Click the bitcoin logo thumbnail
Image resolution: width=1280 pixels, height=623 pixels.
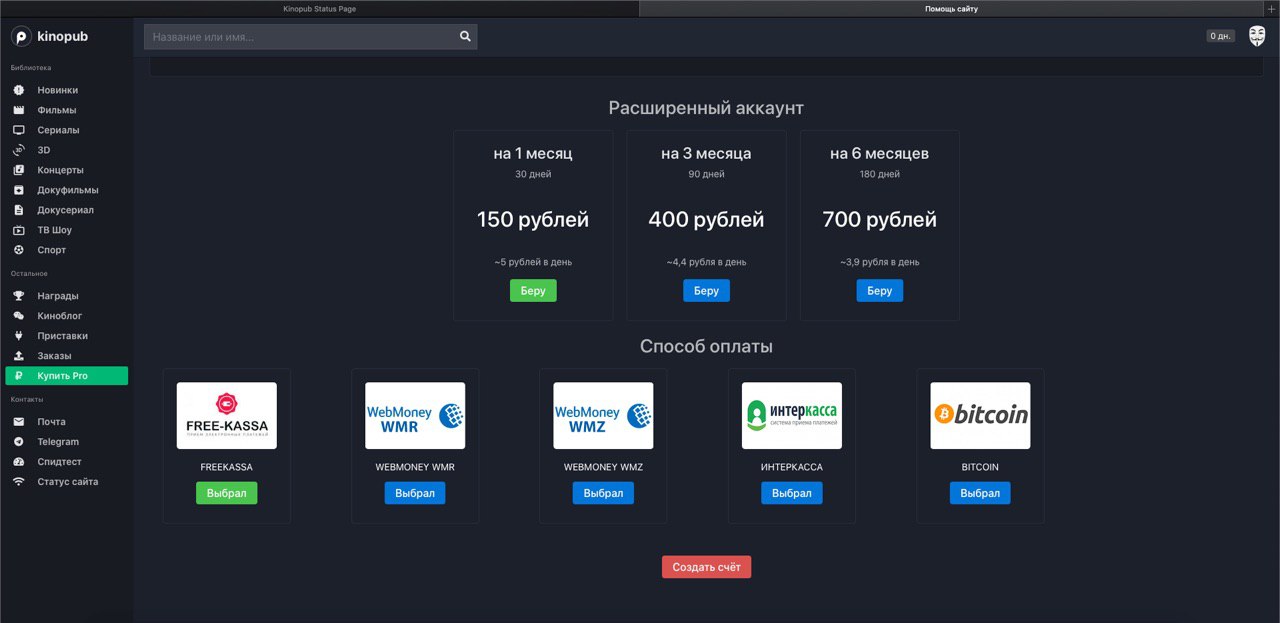click(980, 415)
